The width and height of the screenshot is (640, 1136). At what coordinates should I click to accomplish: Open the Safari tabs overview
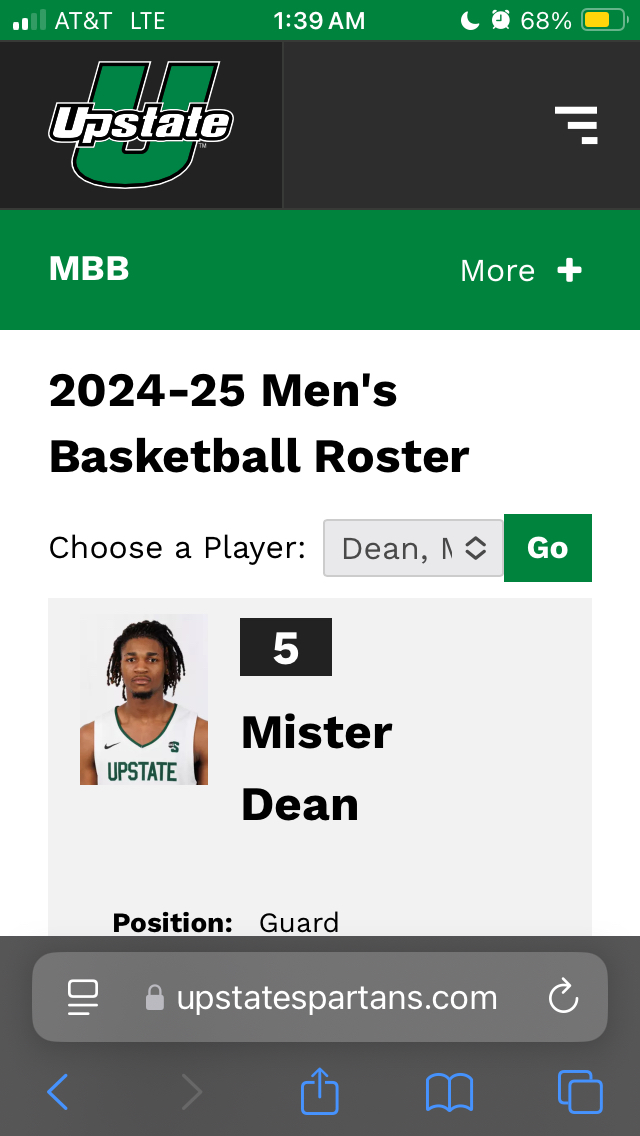(x=579, y=1091)
